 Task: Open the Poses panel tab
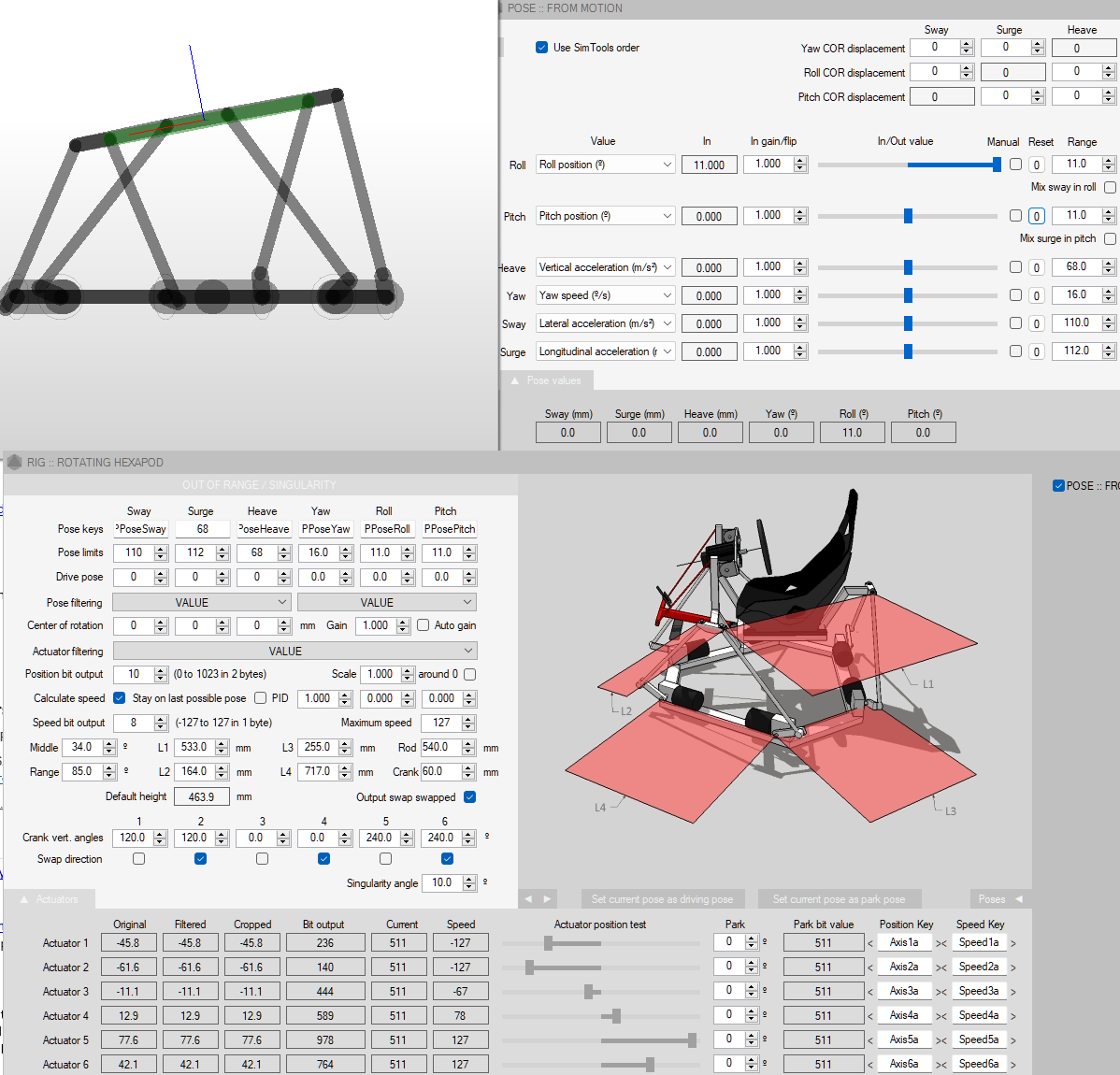pos(999,899)
